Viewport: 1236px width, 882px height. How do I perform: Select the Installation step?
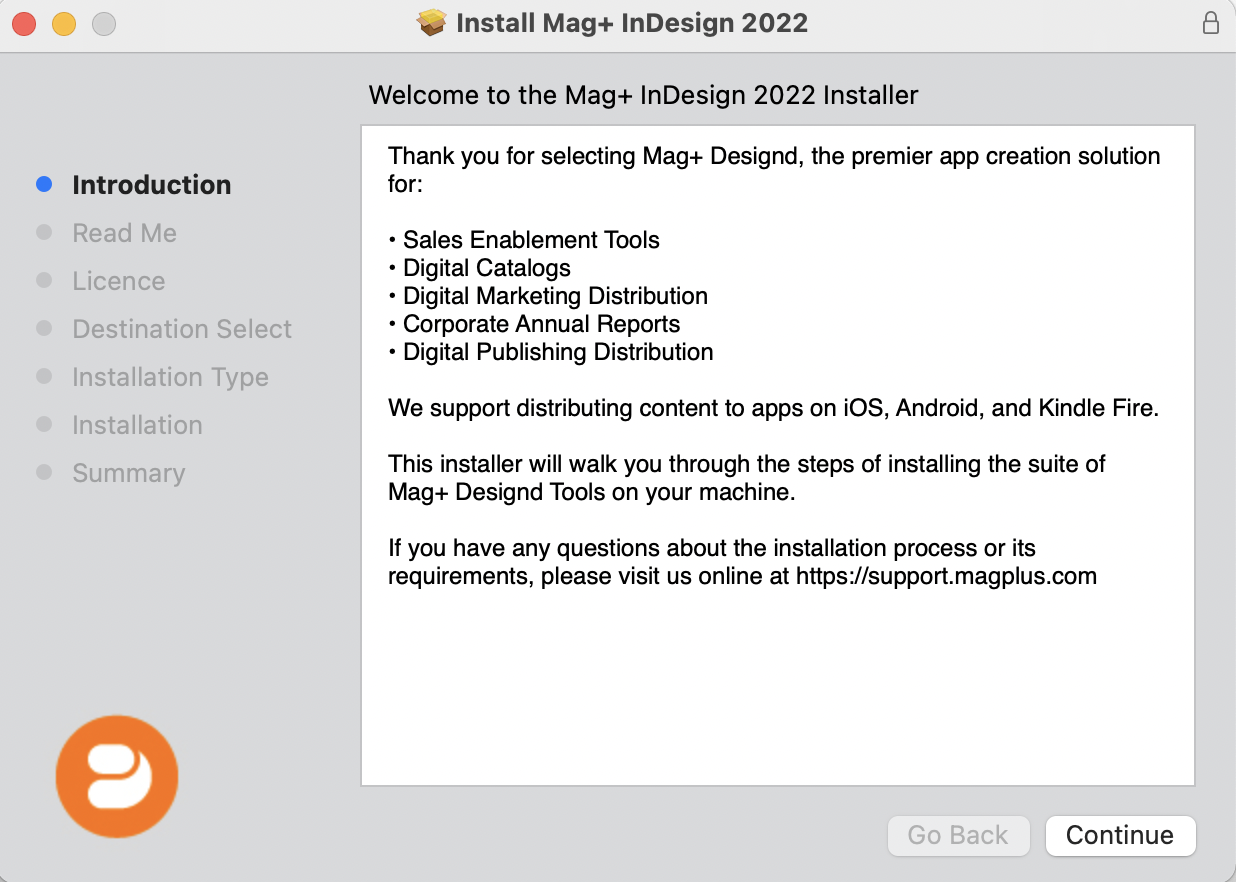pos(137,425)
